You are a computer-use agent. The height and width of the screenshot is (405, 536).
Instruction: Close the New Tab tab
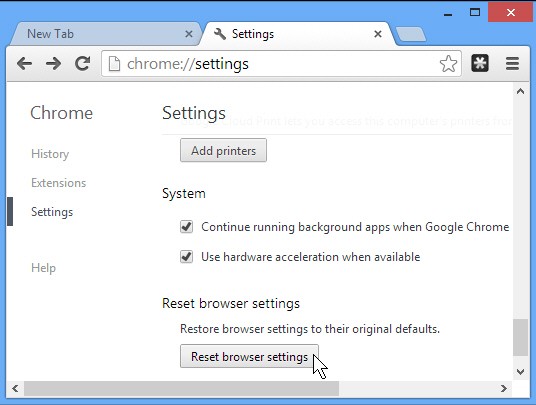tap(189, 34)
